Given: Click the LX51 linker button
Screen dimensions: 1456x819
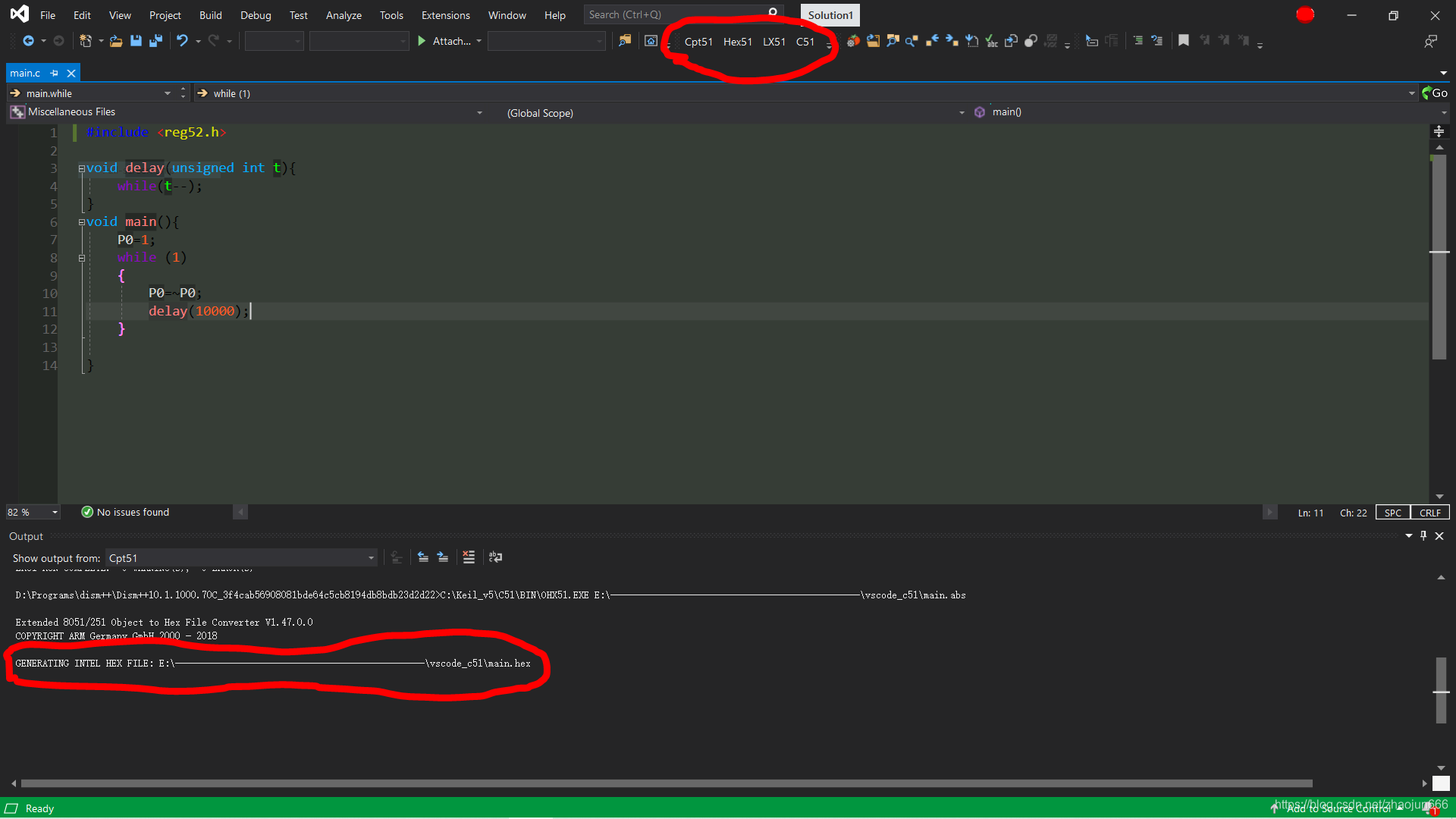Looking at the screenshot, I should pyautogui.click(x=774, y=41).
